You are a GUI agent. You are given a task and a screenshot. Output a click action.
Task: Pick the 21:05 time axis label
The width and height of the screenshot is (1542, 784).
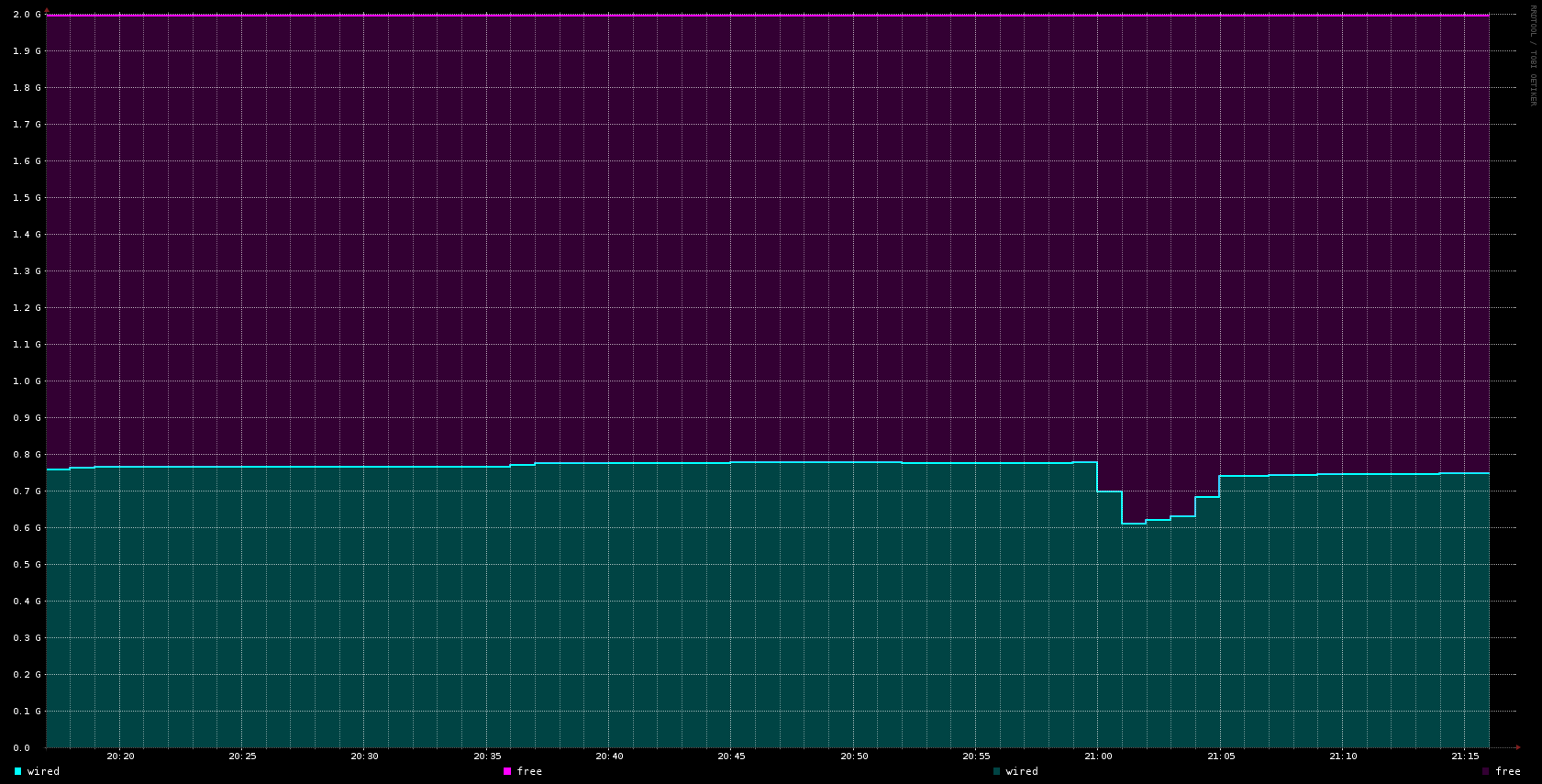click(x=1221, y=756)
